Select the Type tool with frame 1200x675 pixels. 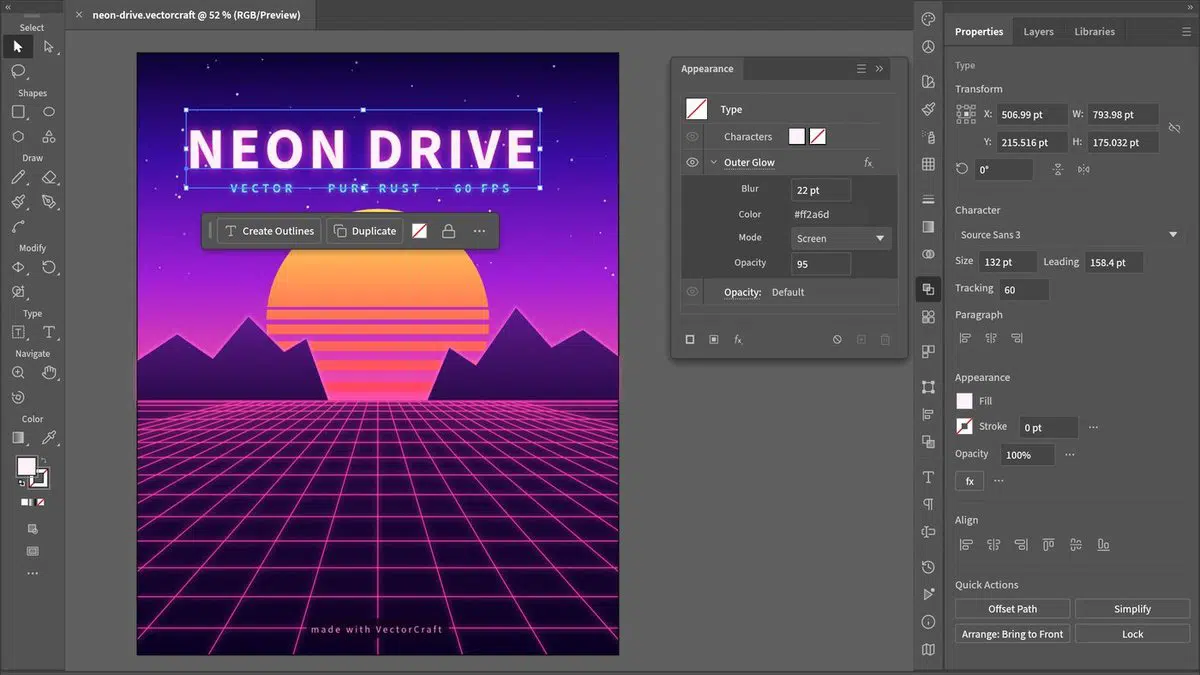[18, 332]
